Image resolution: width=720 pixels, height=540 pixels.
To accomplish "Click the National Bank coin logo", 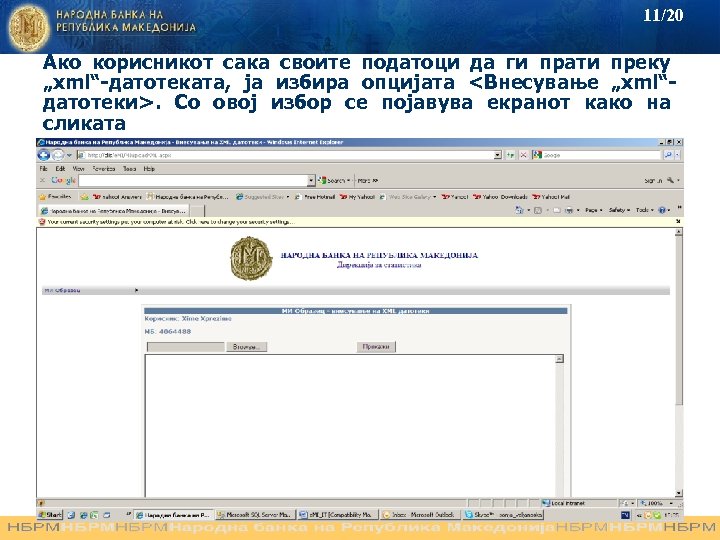I will (251, 259).
